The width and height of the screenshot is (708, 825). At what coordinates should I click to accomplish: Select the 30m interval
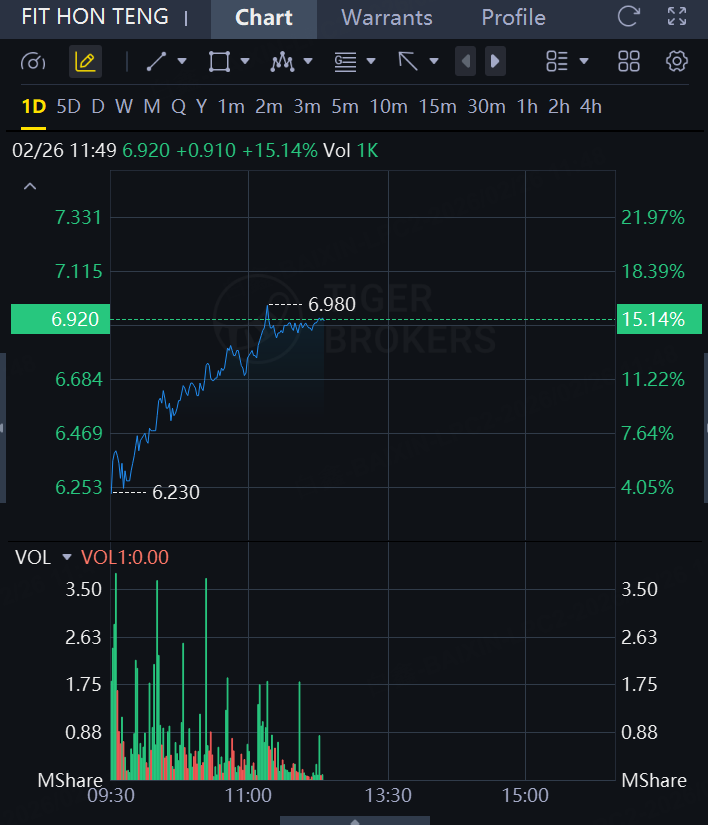tap(487, 107)
